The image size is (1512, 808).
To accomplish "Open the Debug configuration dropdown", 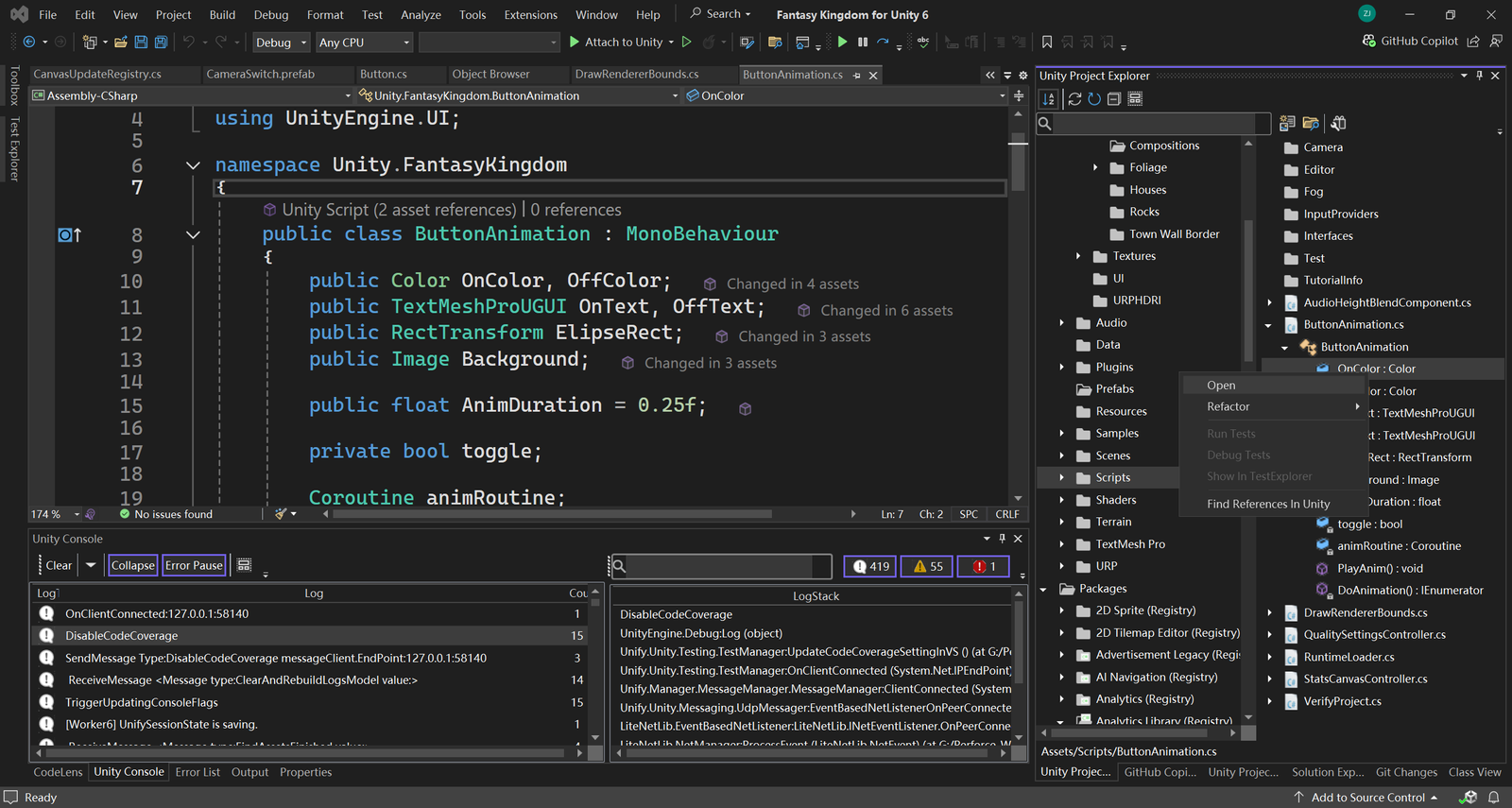I will click(281, 43).
